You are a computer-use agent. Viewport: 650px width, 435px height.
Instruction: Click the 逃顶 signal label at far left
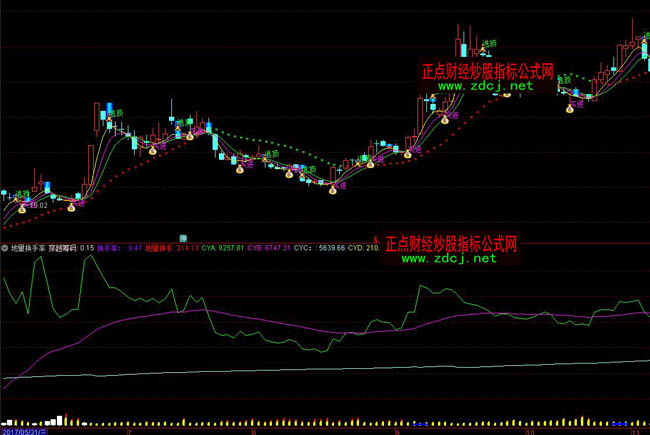click(23, 192)
